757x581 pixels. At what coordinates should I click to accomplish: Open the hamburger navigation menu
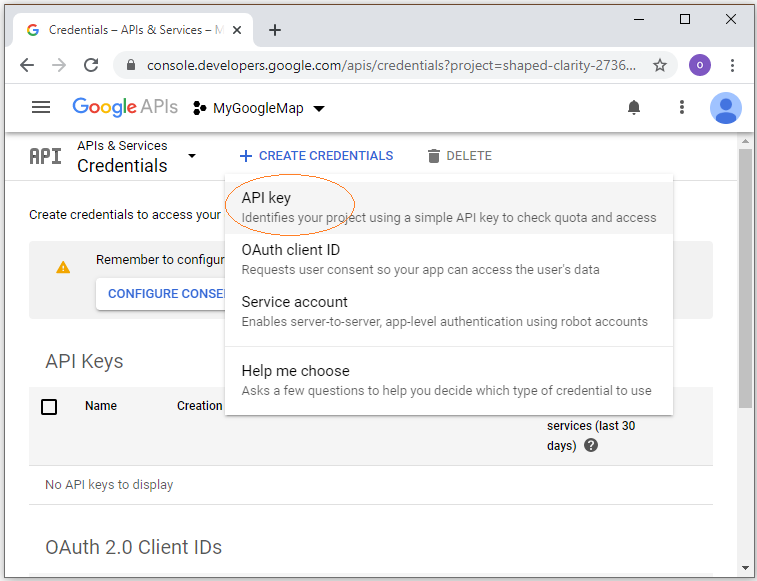41,107
